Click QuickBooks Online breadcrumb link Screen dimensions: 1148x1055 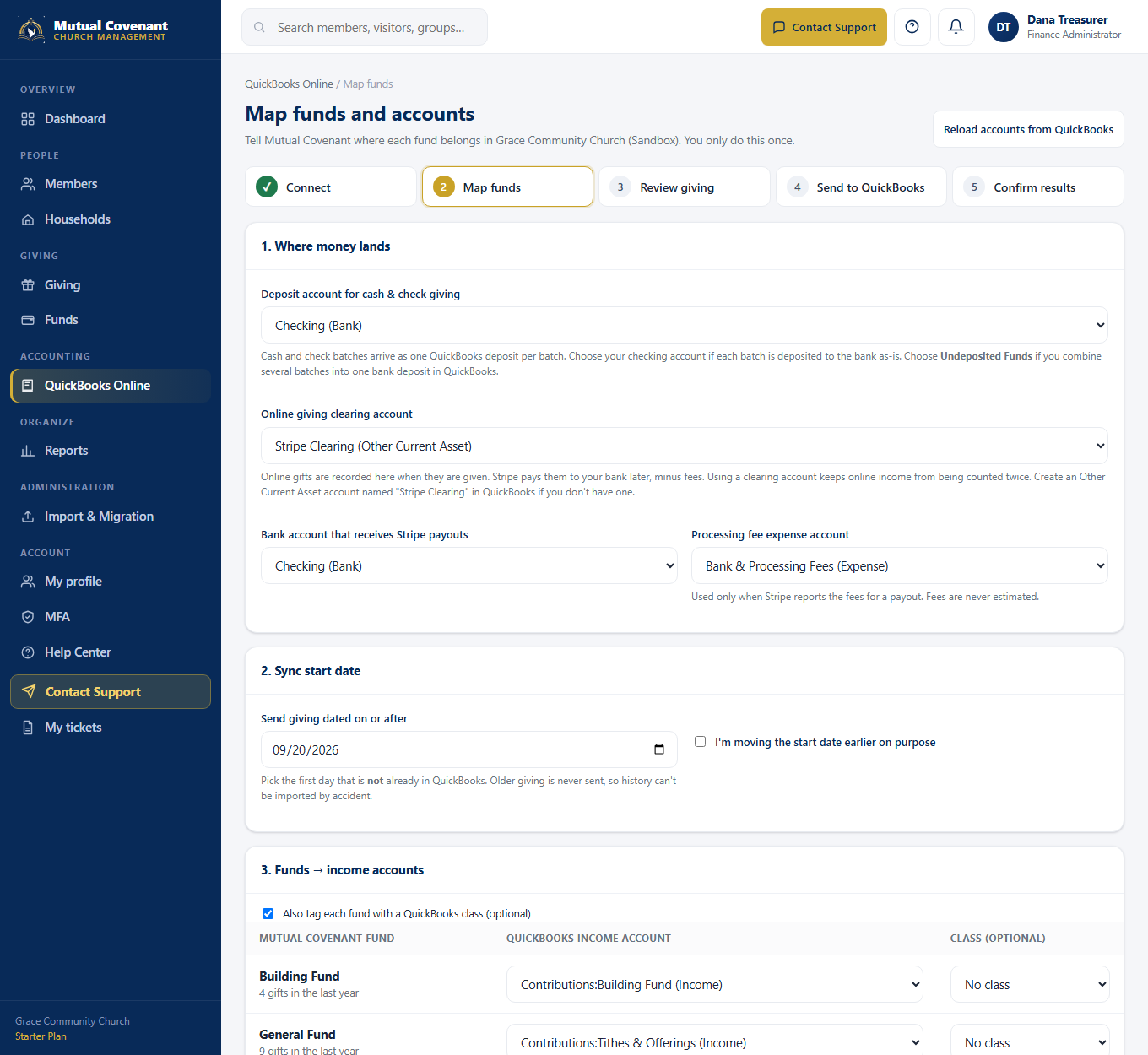[289, 84]
